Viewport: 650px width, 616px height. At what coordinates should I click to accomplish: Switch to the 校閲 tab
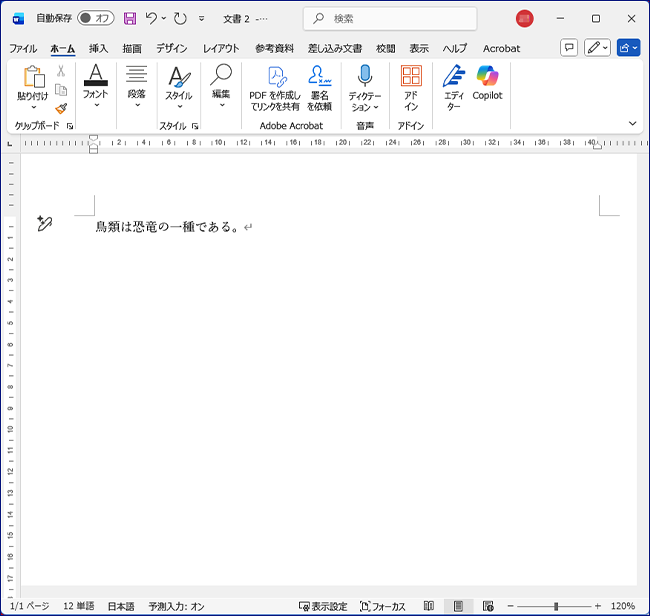(385, 48)
